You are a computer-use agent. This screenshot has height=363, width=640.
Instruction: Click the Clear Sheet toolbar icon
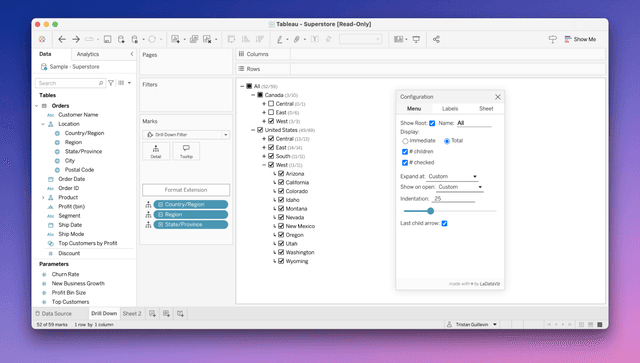[207, 39]
